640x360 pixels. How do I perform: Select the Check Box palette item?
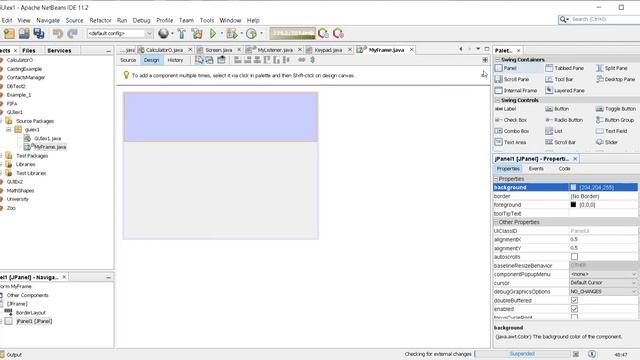point(511,120)
